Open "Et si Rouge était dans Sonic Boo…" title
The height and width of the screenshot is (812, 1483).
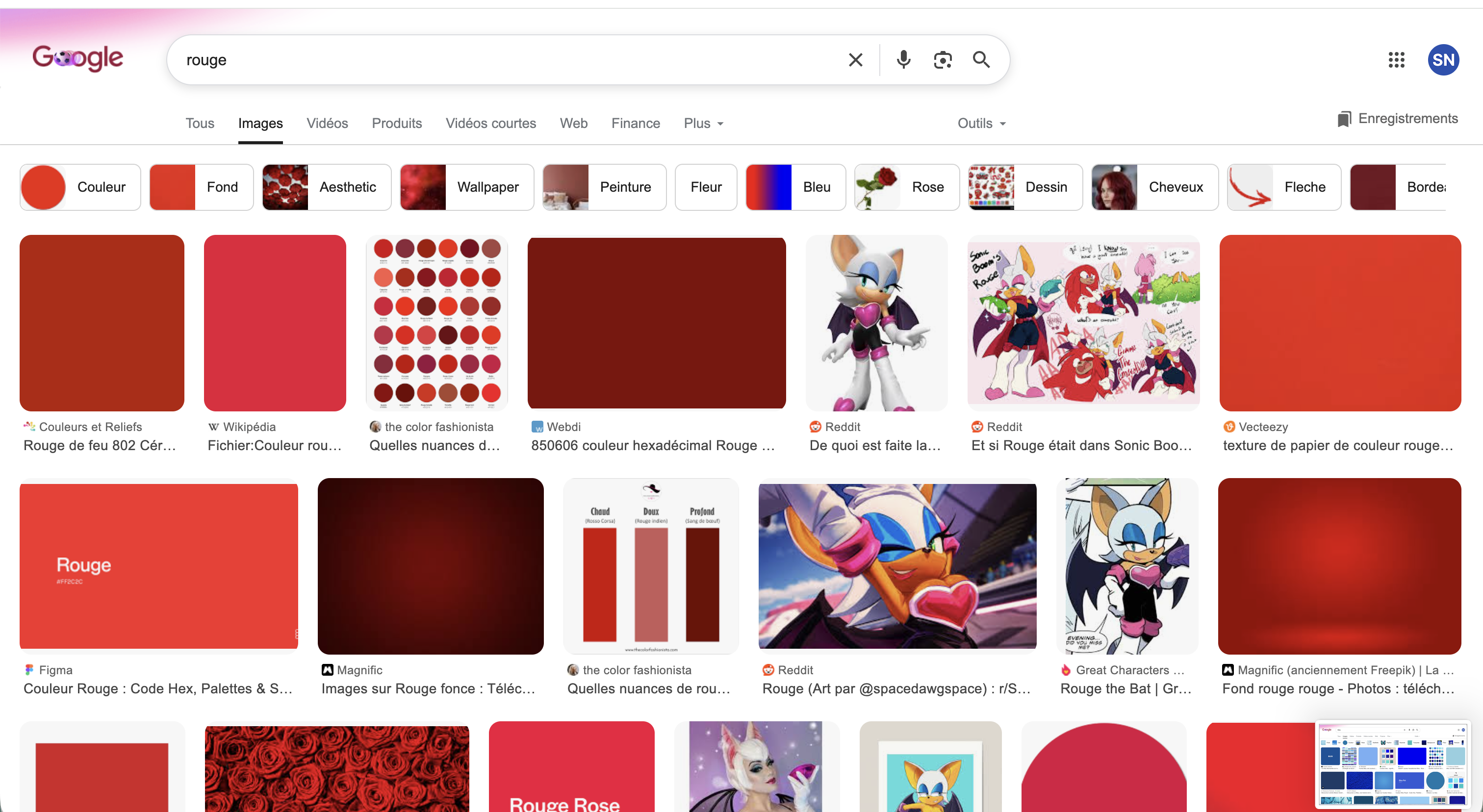point(1081,445)
